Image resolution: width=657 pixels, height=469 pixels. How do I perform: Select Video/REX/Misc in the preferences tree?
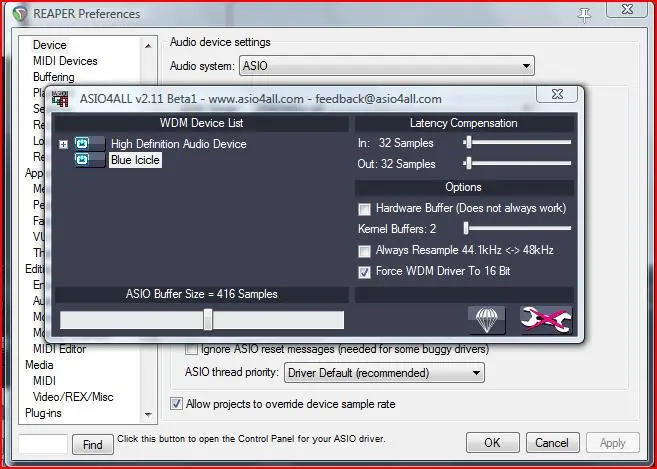tap(73, 396)
